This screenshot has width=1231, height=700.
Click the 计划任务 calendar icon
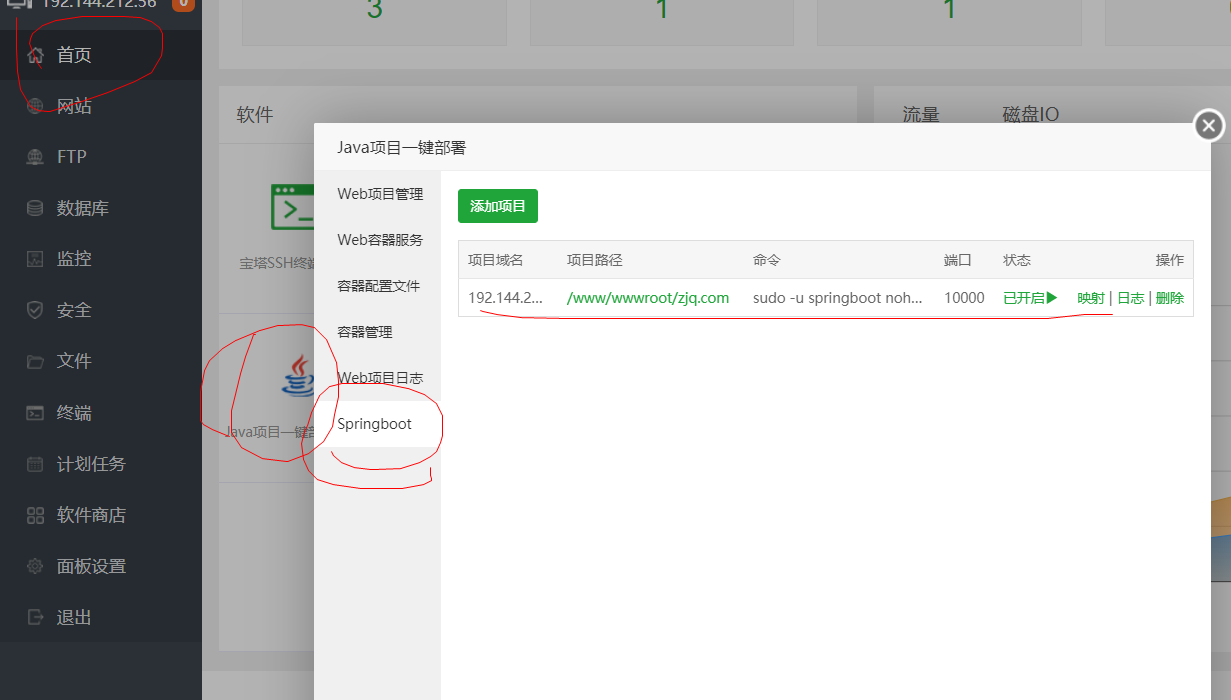(x=36, y=464)
